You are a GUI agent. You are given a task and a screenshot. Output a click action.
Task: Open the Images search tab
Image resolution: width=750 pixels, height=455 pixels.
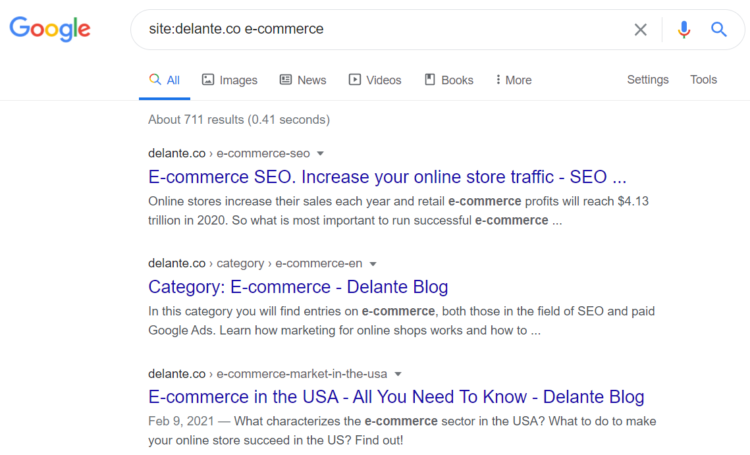point(229,80)
